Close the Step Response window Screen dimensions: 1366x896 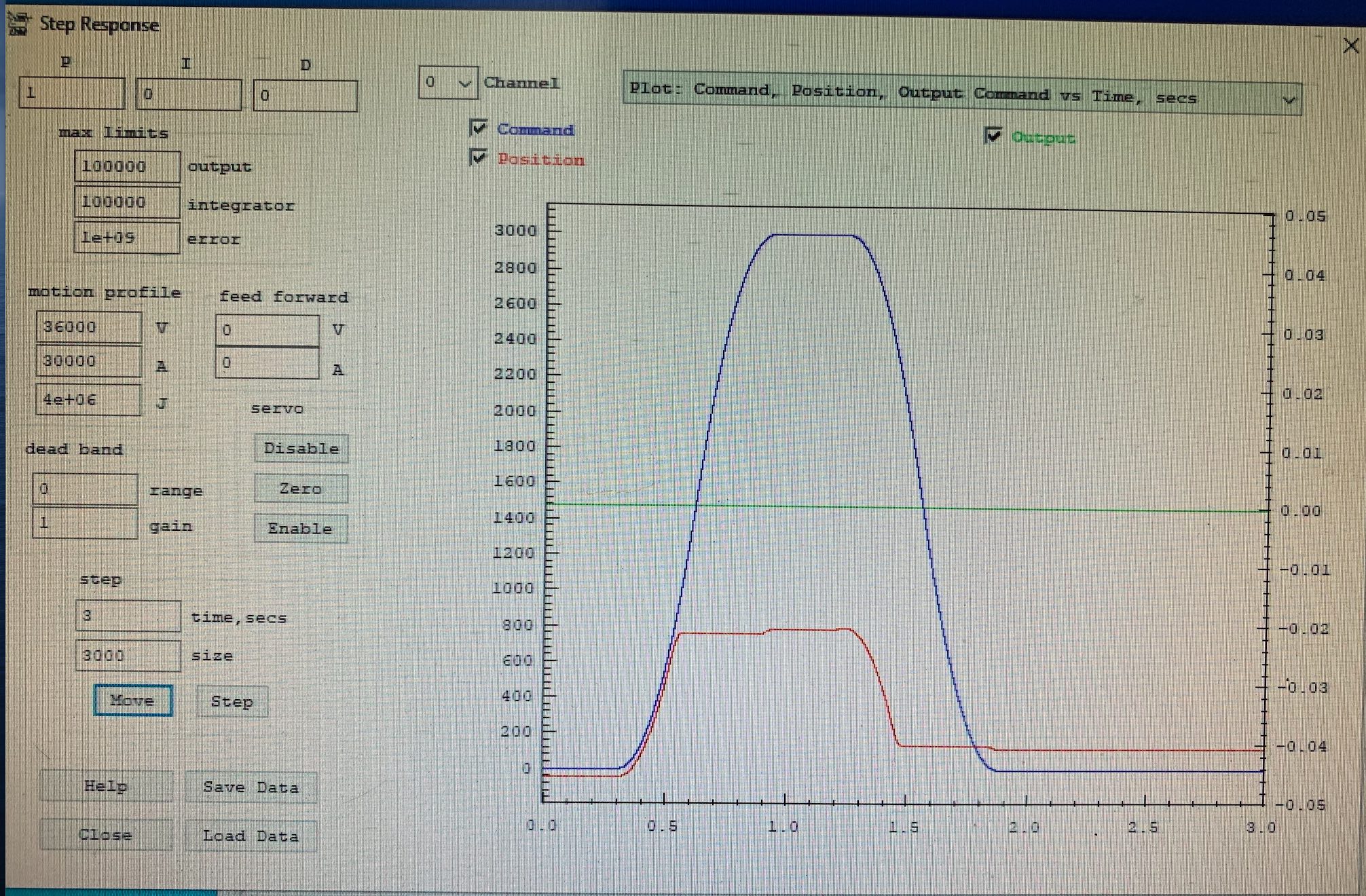[1350, 46]
